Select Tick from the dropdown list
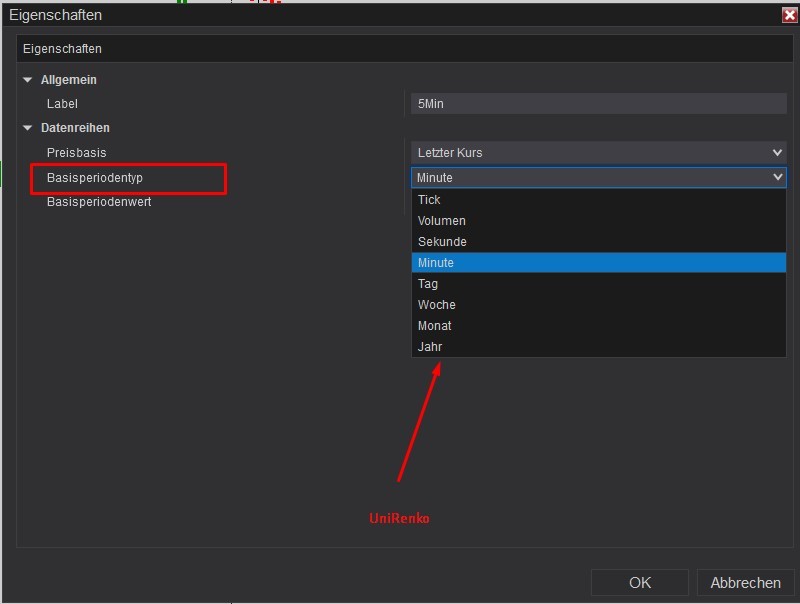Image resolution: width=800 pixels, height=604 pixels. pyautogui.click(x=598, y=200)
